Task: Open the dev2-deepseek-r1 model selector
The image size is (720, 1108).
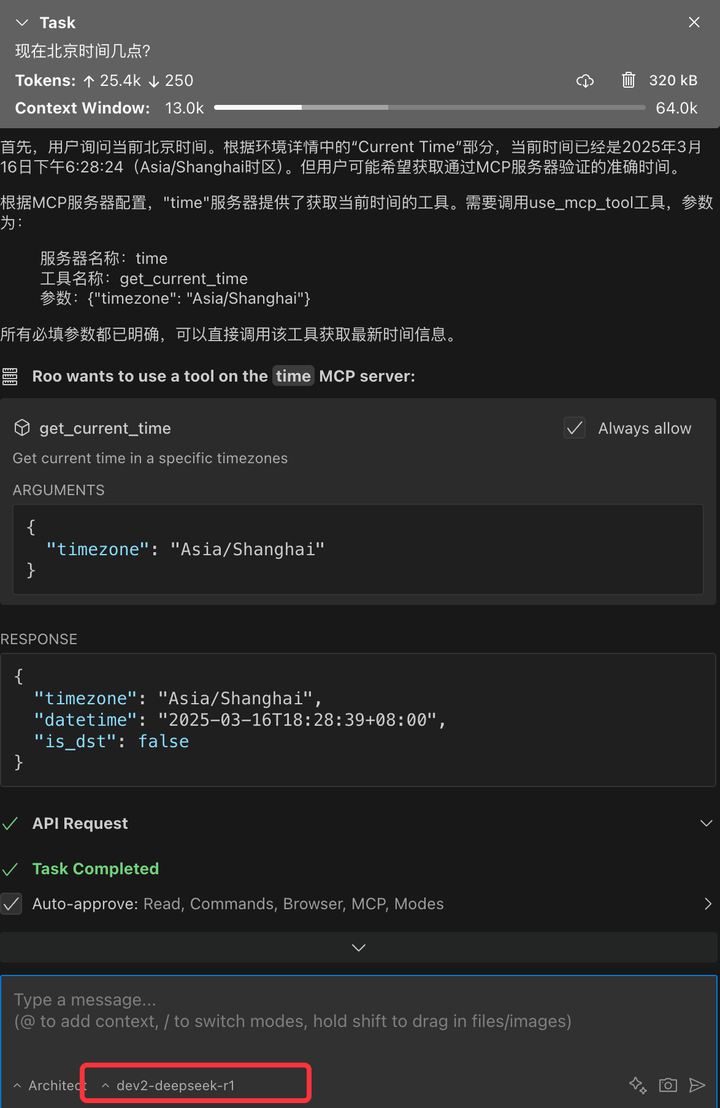Action: coord(195,1083)
